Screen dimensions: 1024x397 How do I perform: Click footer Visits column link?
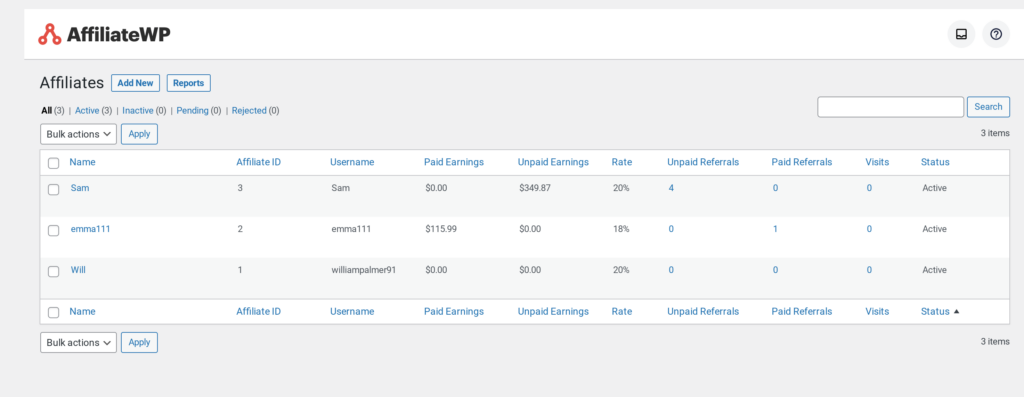point(877,311)
